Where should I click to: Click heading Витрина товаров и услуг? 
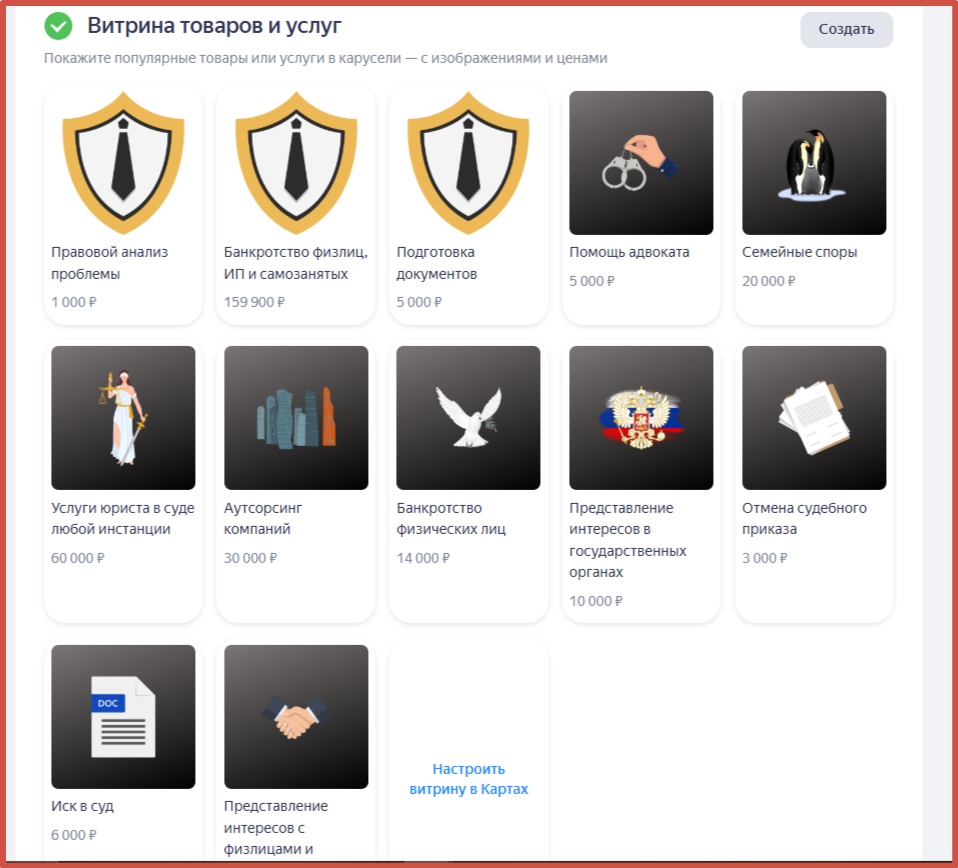click(x=214, y=26)
